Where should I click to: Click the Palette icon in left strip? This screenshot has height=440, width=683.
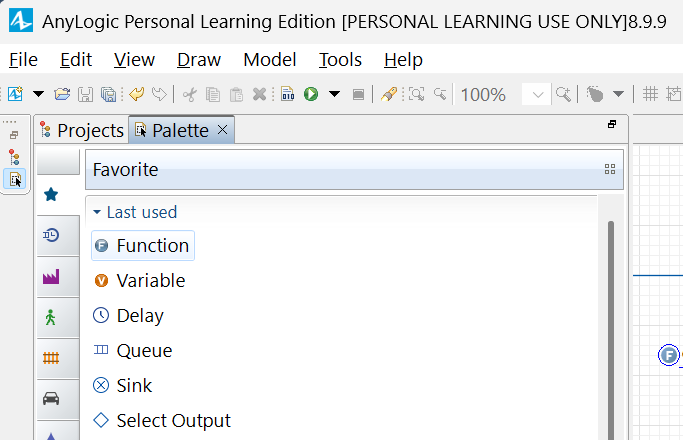point(15,179)
